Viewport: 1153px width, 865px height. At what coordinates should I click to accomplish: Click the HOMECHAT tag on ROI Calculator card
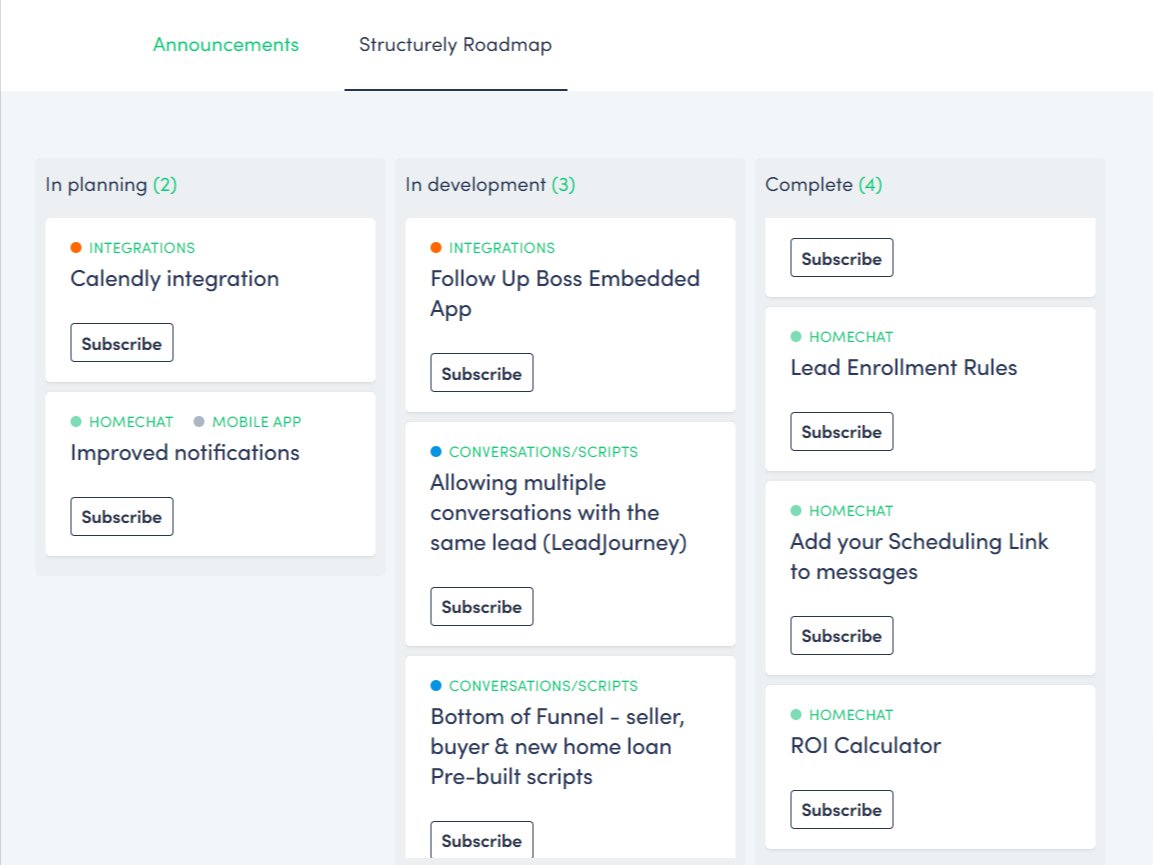tap(852, 714)
